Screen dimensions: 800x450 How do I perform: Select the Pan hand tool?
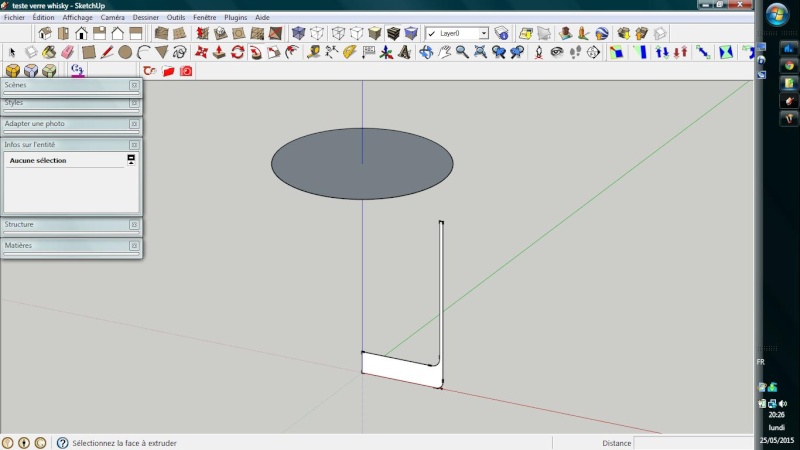(444, 52)
